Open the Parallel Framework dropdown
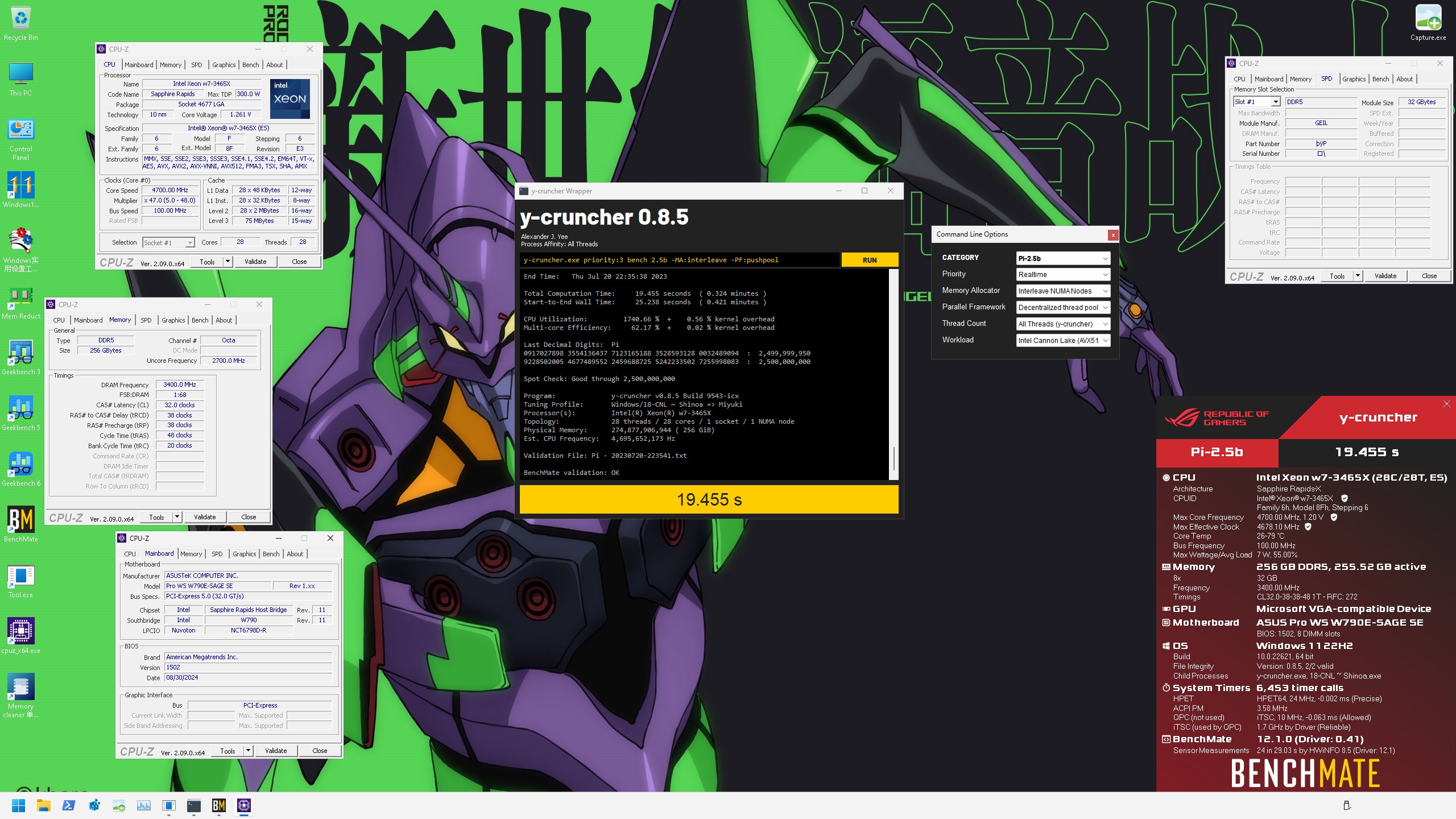 [x=1063, y=308]
